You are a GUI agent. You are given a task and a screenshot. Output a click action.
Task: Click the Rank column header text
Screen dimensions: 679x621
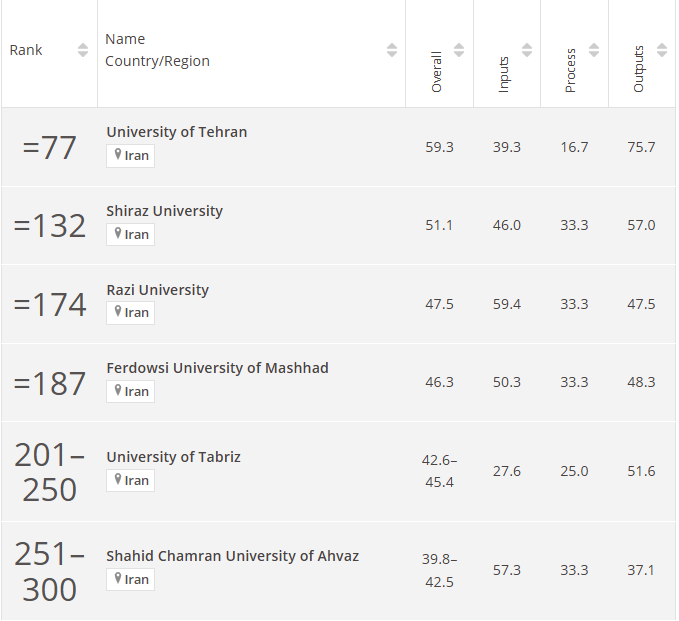click(x=26, y=50)
